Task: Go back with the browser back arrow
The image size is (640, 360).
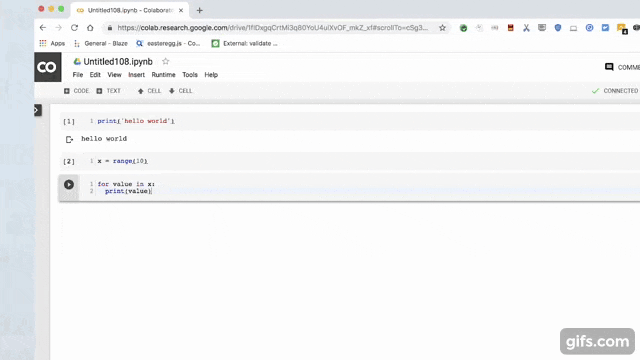Action: click(43, 28)
